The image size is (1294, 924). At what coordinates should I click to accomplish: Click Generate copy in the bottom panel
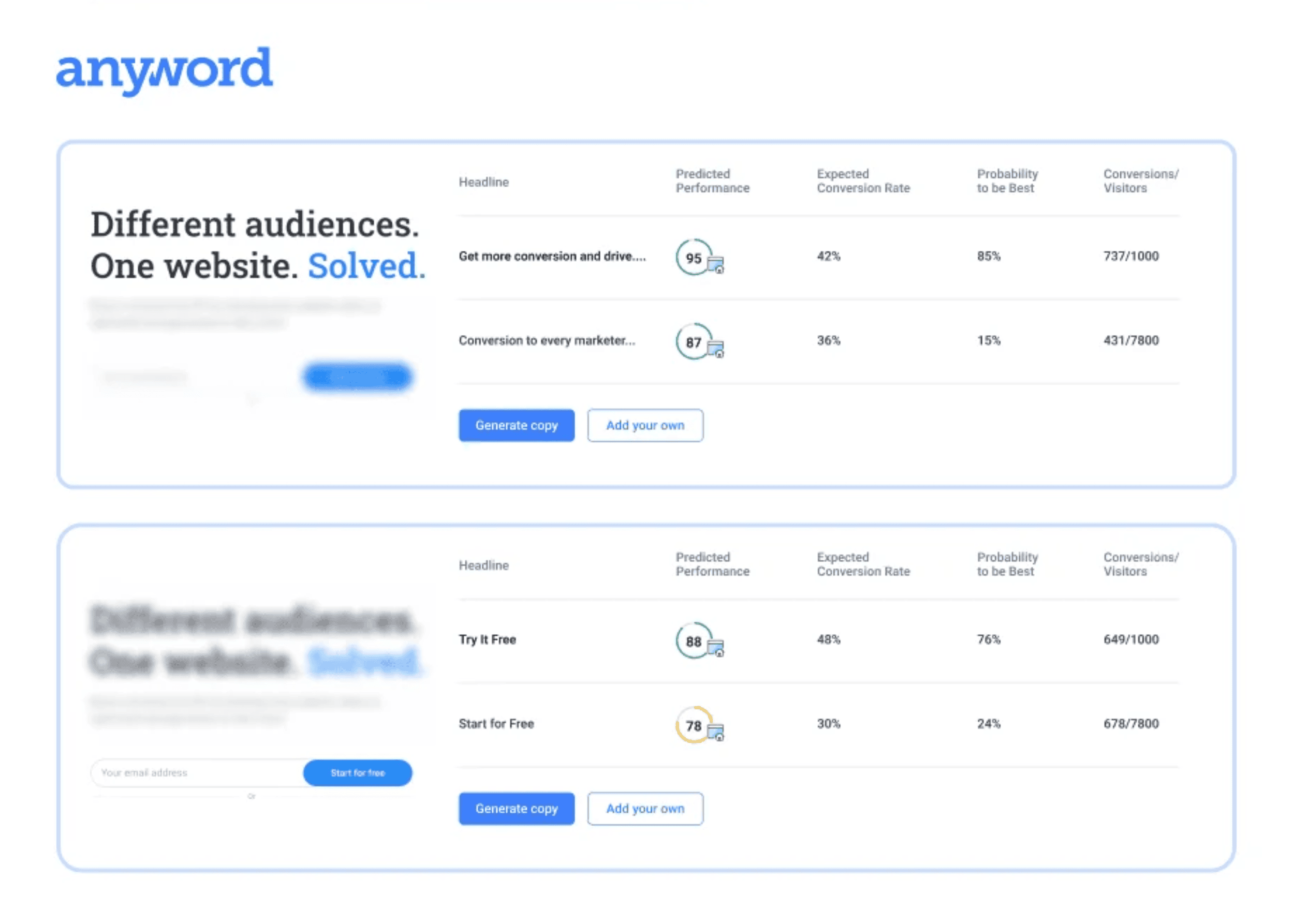tap(516, 809)
